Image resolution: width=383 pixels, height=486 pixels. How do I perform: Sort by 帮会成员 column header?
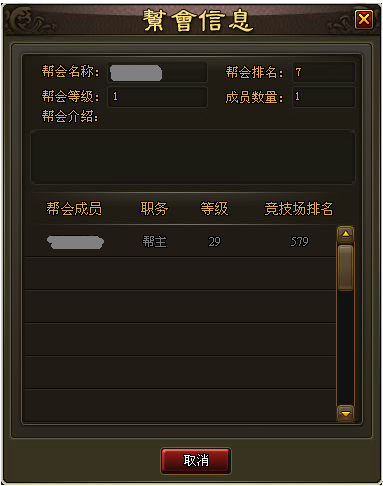74,209
